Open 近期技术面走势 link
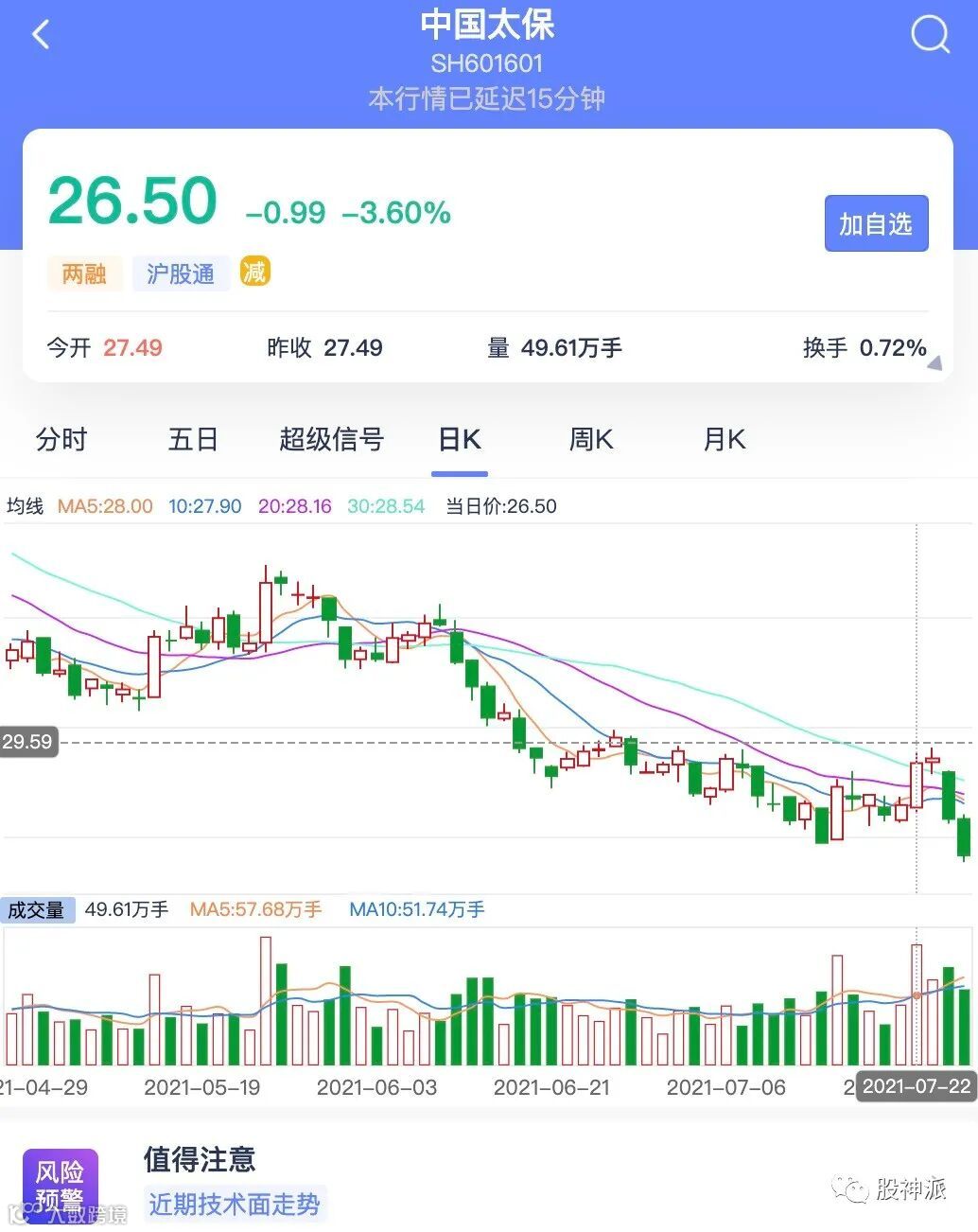 235,1204
